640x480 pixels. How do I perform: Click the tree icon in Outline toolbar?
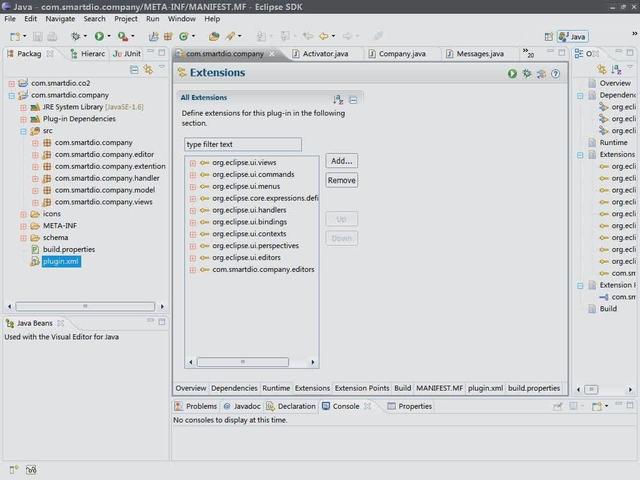602,70
